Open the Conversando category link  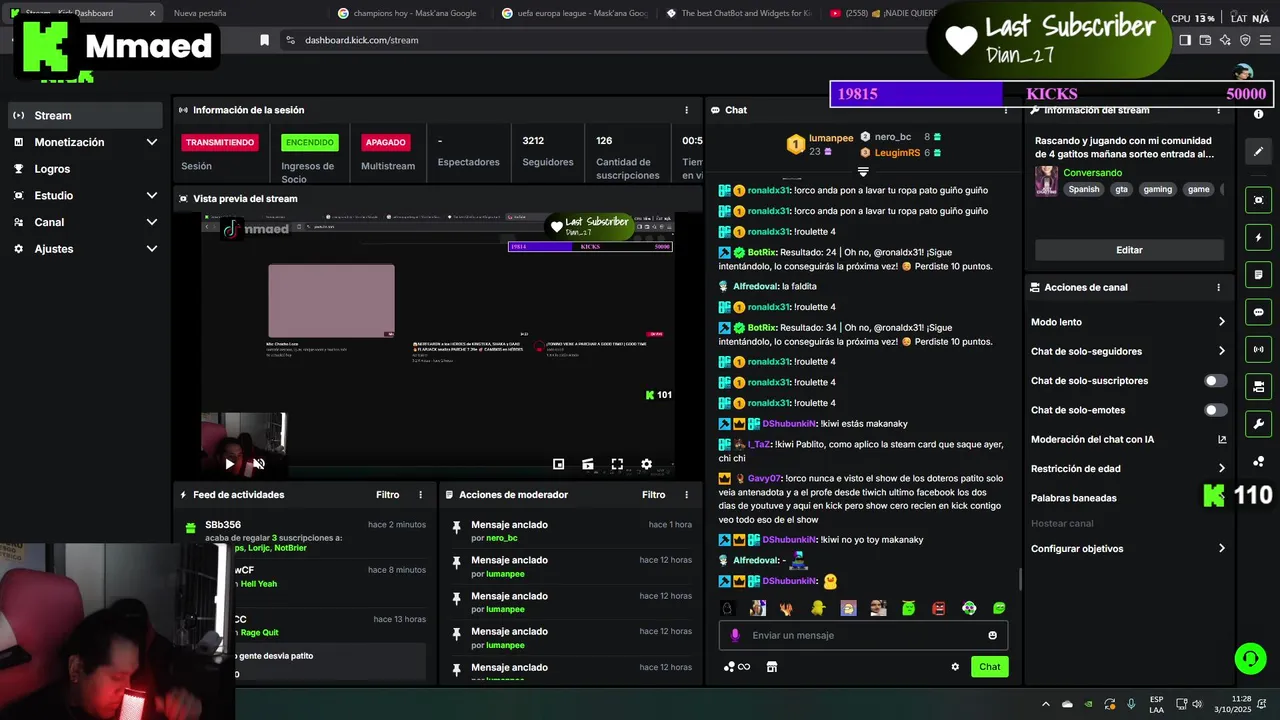click(1092, 173)
